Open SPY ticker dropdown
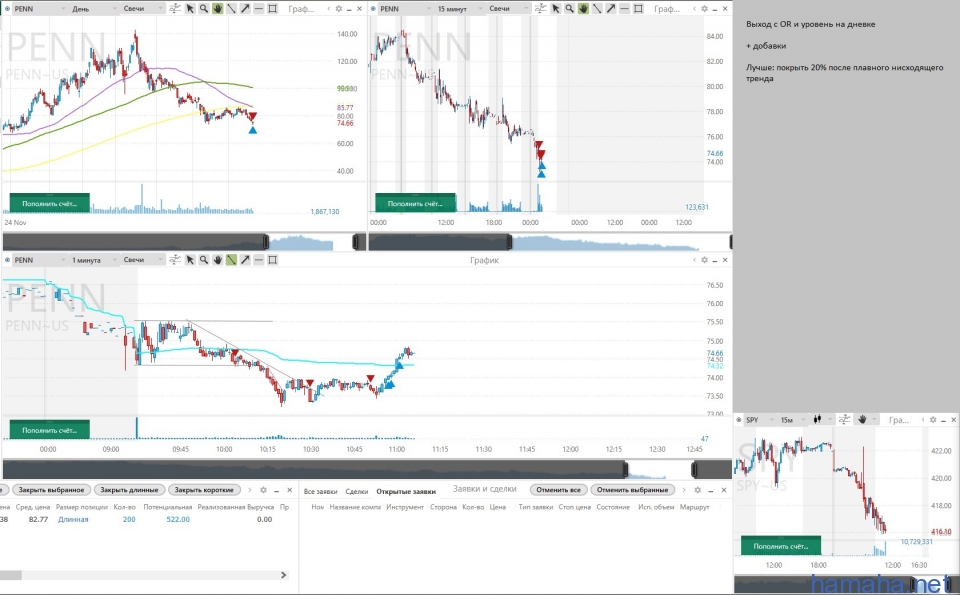Screen dimensions: 960x595 point(759,419)
